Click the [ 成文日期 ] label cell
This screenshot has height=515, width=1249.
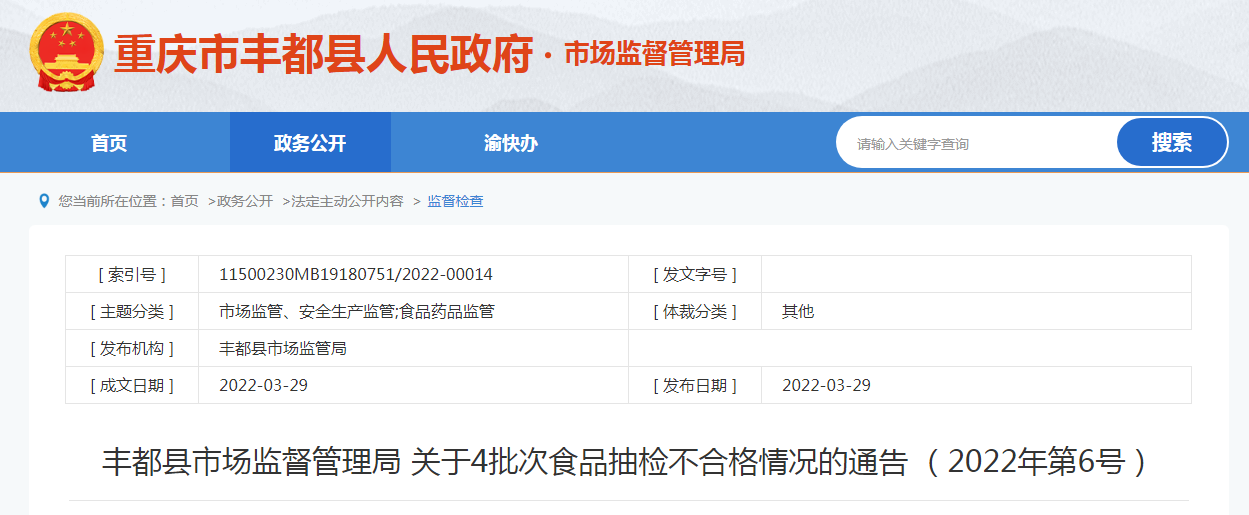click(132, 385)
